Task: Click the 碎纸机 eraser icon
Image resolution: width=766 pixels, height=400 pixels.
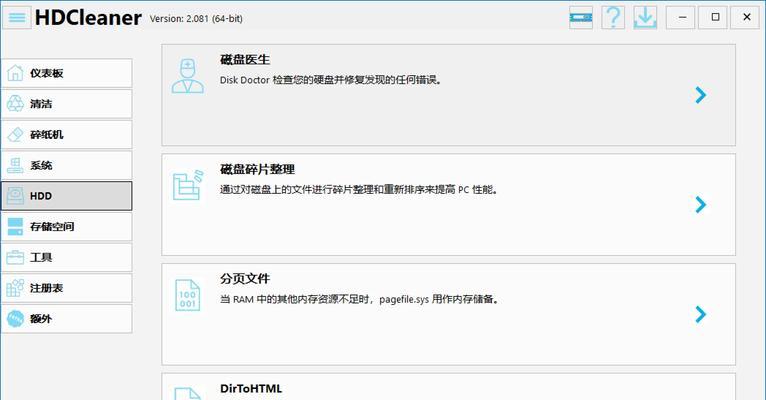Action: [x=15, y=135]
